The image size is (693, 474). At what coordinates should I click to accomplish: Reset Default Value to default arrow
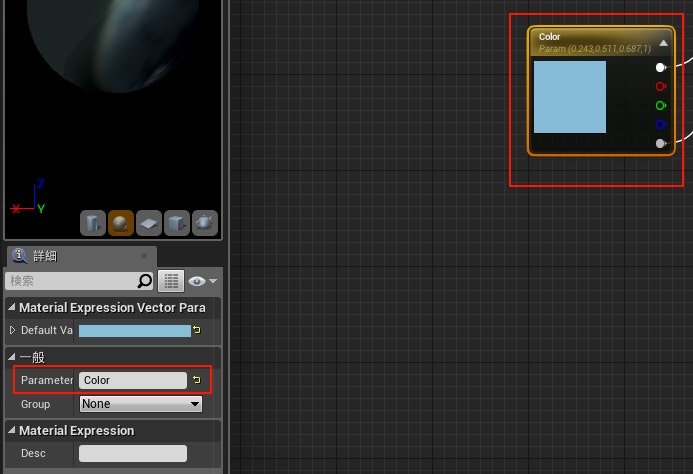[x=197, y=330]
